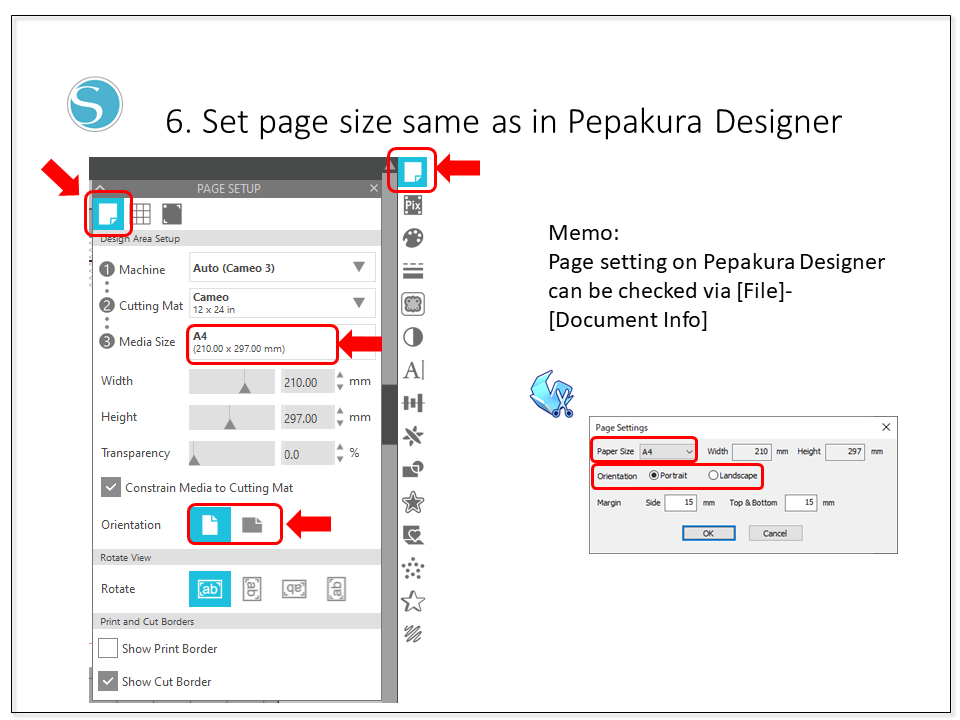Open the Modify overlapping shapes icon
This screenshot has width=960, height=720.
click(x=413, y=469)
